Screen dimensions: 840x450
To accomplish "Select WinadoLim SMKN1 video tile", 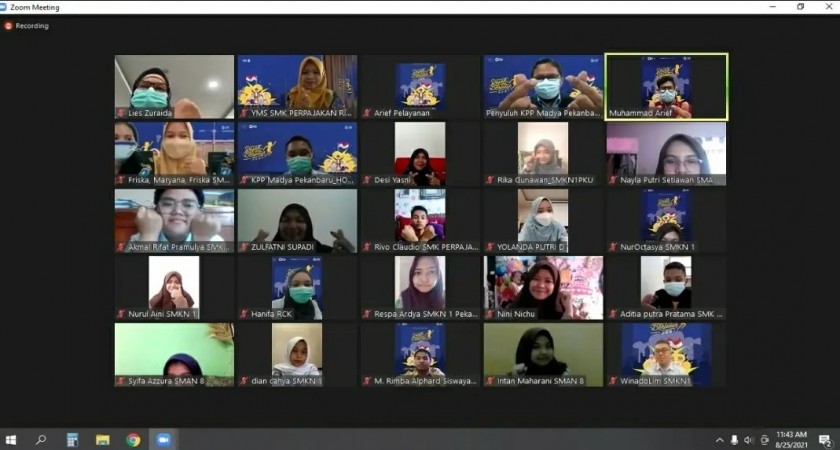I will 666,354.
